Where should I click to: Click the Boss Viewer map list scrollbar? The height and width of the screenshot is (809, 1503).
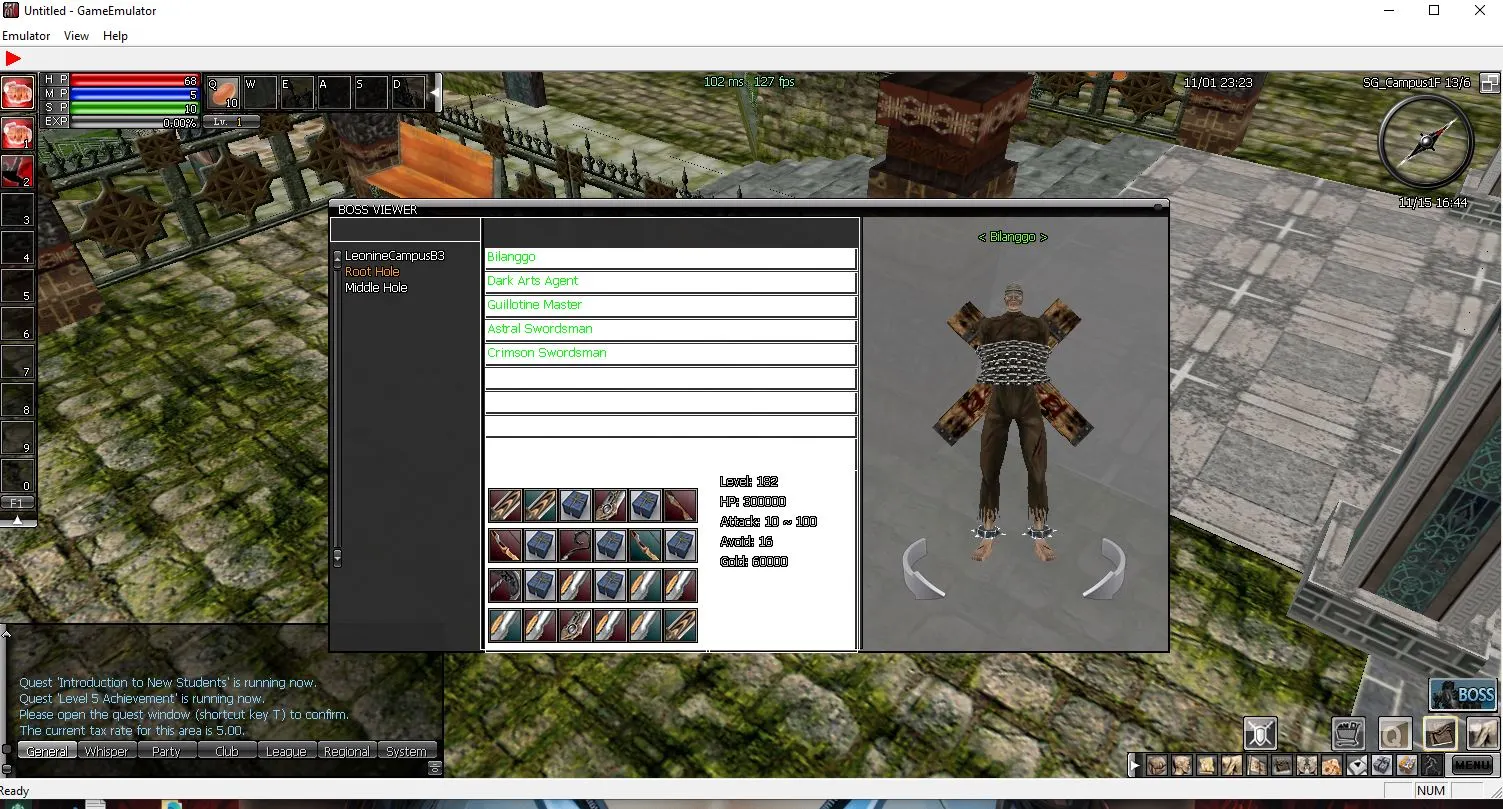(x=337, y=409)
